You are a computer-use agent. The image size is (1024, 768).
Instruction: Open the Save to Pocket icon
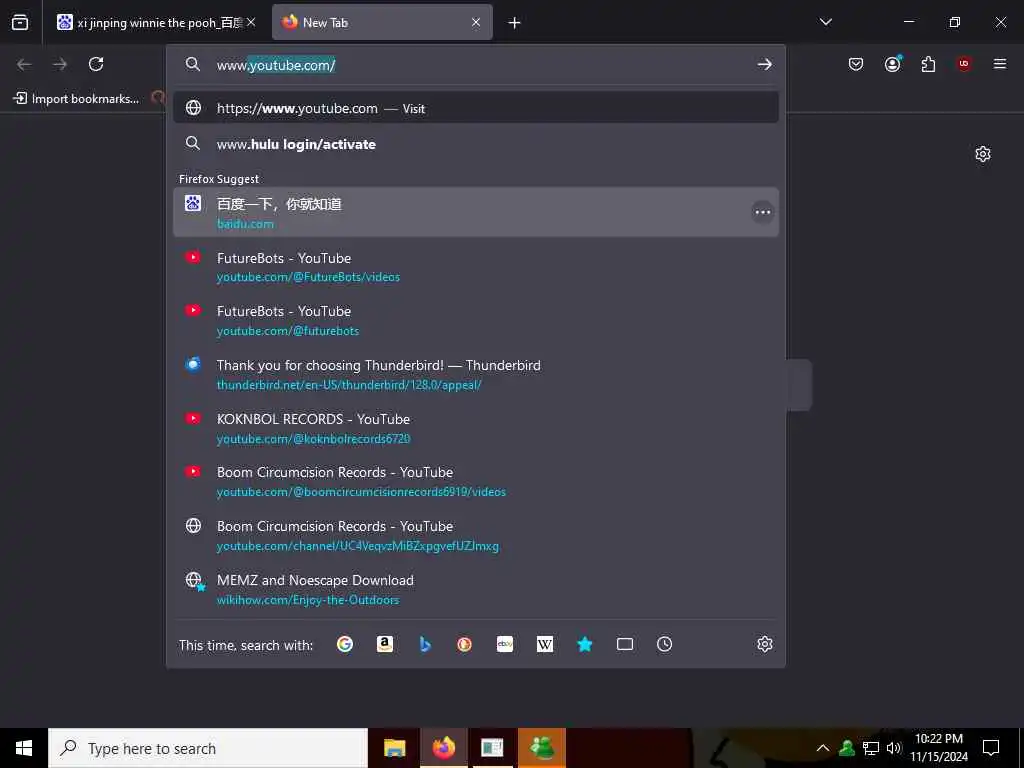856,64
